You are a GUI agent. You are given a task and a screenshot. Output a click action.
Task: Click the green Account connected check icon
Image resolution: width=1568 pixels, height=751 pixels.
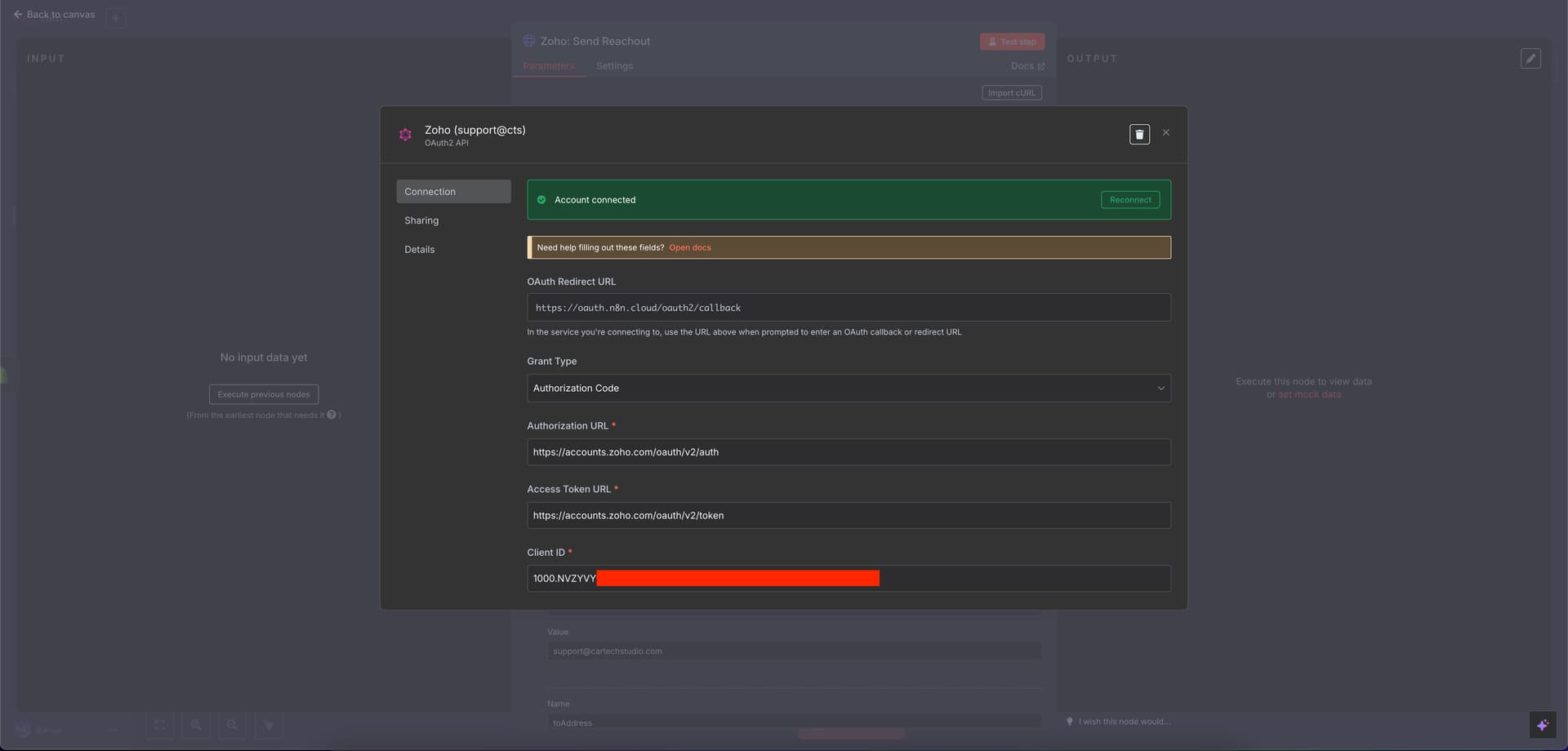(541, 200)
